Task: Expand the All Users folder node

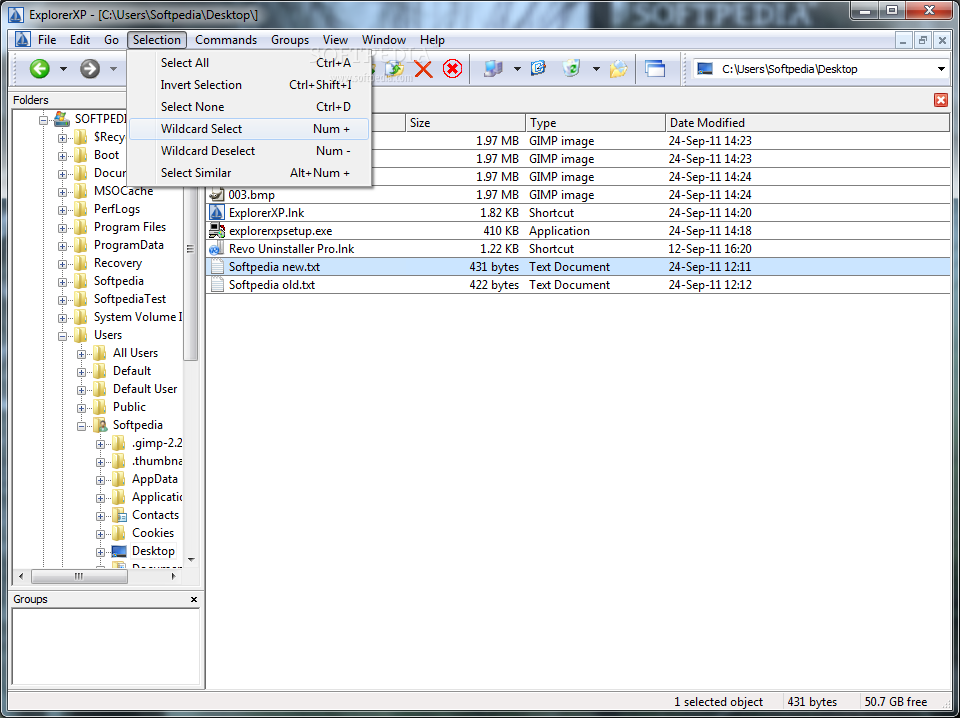Action: [x=81, y=354]
